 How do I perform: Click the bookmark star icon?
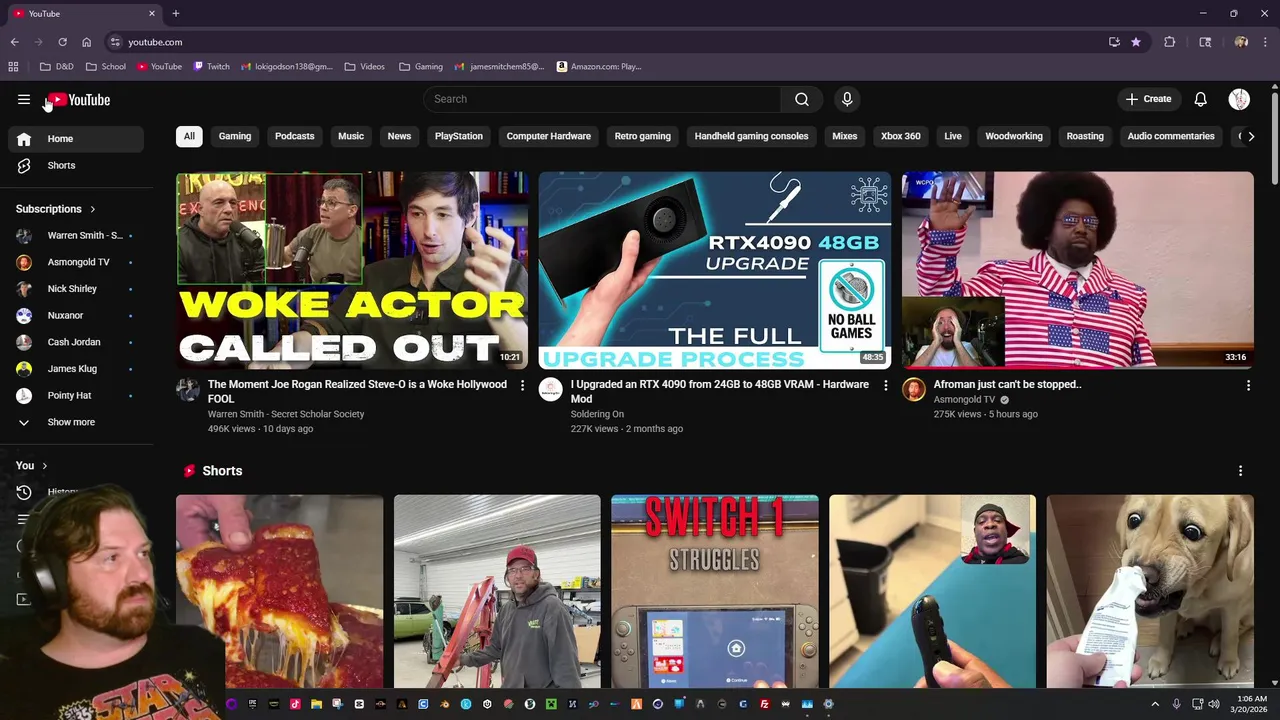1136,42
